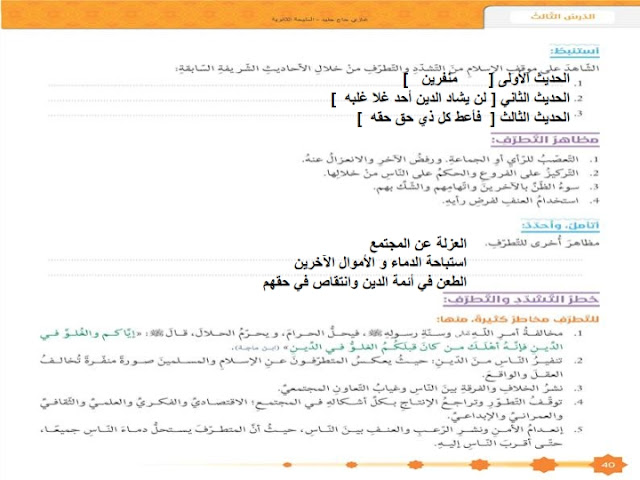Click the 'خطر التشدد والتطرف' heading
Image resolution: width=640 pixels, height=480 pixels.
[521, 300]
